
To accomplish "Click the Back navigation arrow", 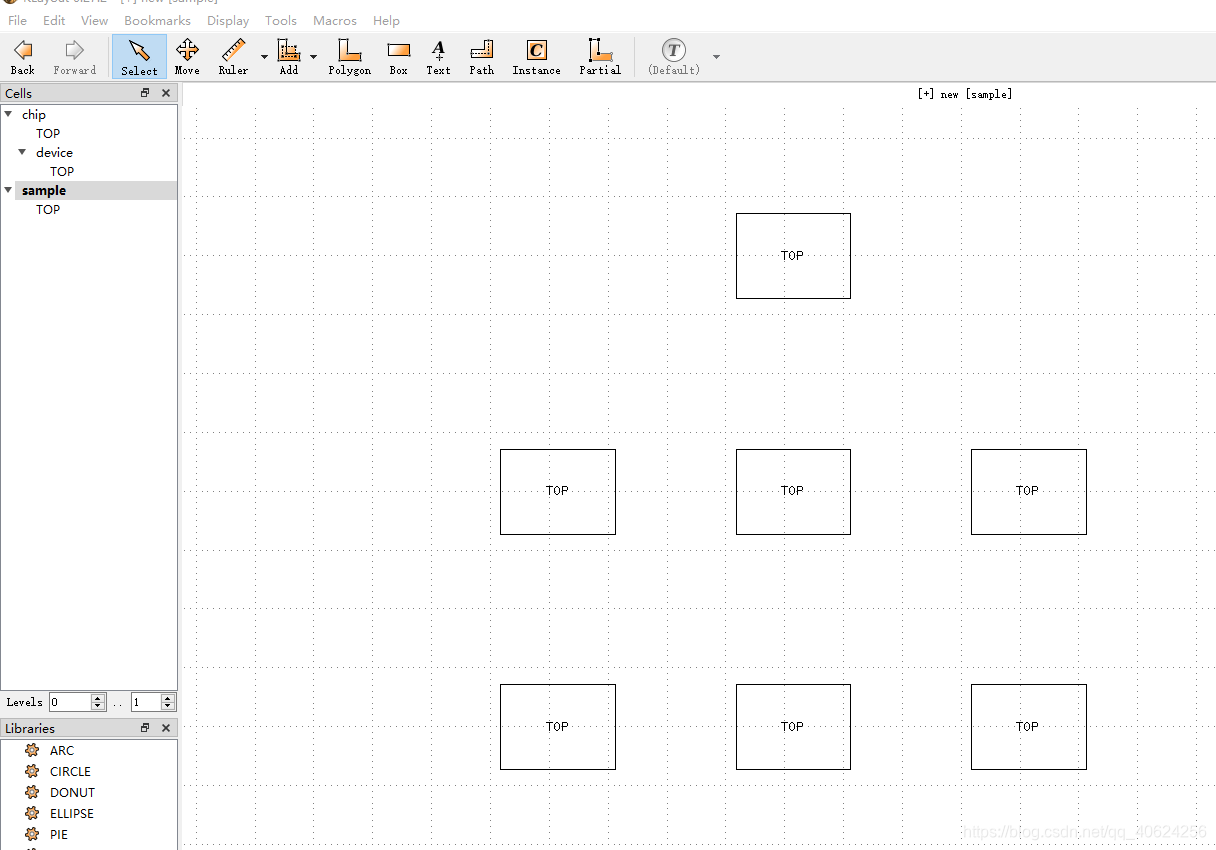I will tap(23, 57).
